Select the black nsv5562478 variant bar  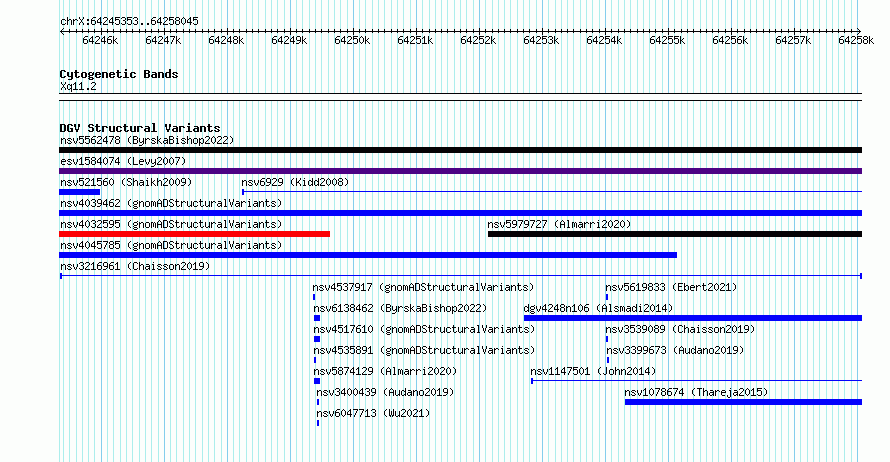pyautogui.click(x=460, y=150)
